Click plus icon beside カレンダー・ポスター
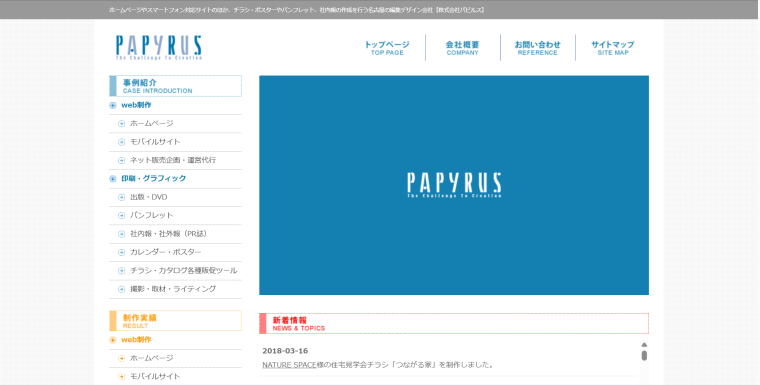Viewport: 760px width, 385px height. point(122,253)
